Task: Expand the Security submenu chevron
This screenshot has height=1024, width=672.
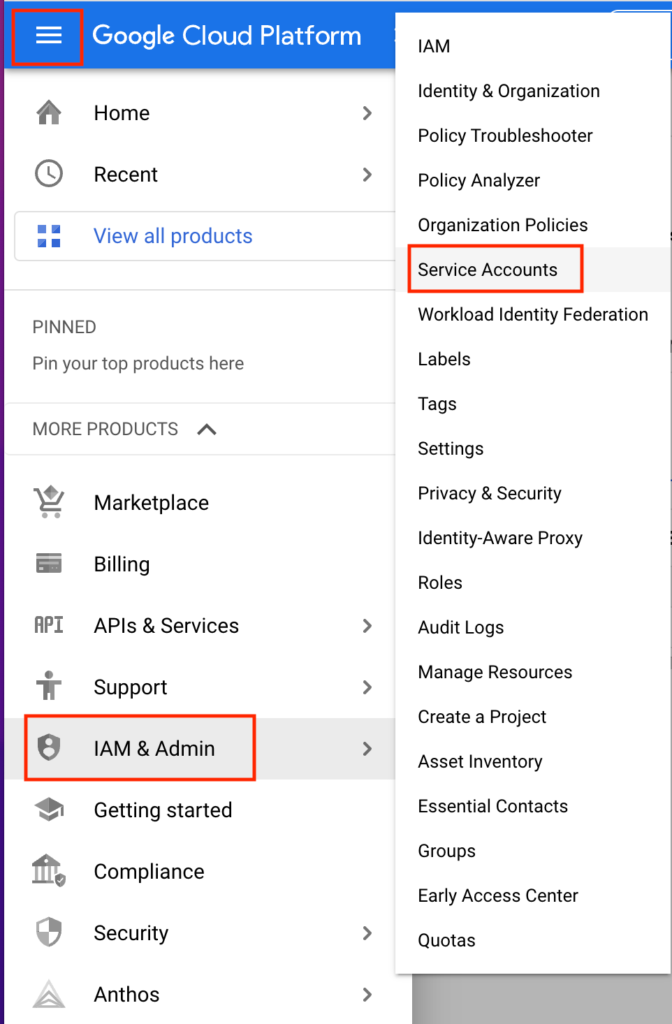Action: coord(367,933)
